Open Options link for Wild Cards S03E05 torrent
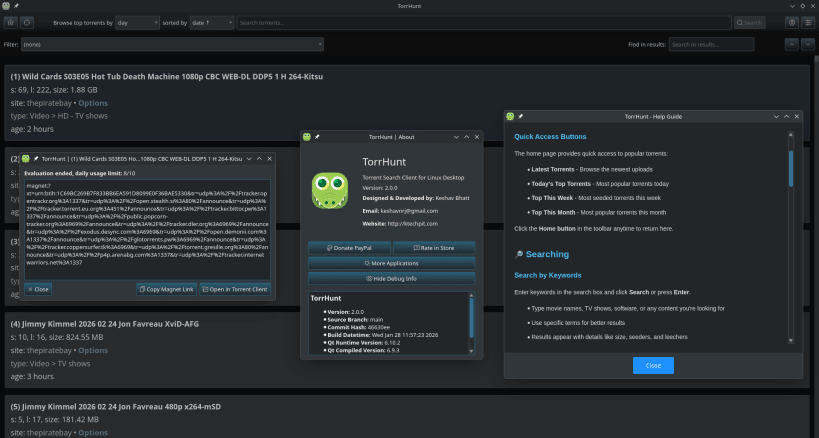Viewport: 819px width, 438px height. pyautogui.click(x=93, y=103)
